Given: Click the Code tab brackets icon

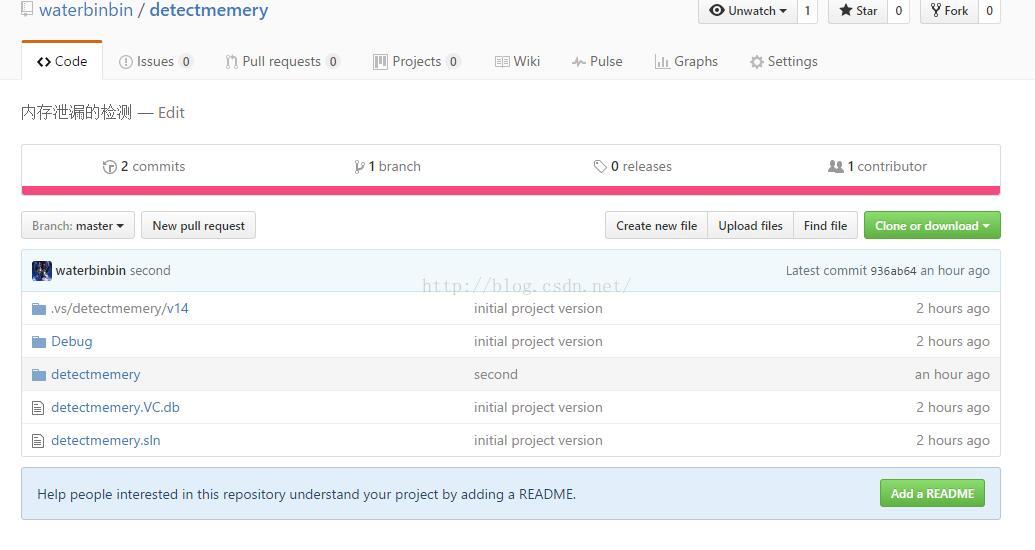Looking at the screenshot, I should pyautogui.click(x=44, y=62).
